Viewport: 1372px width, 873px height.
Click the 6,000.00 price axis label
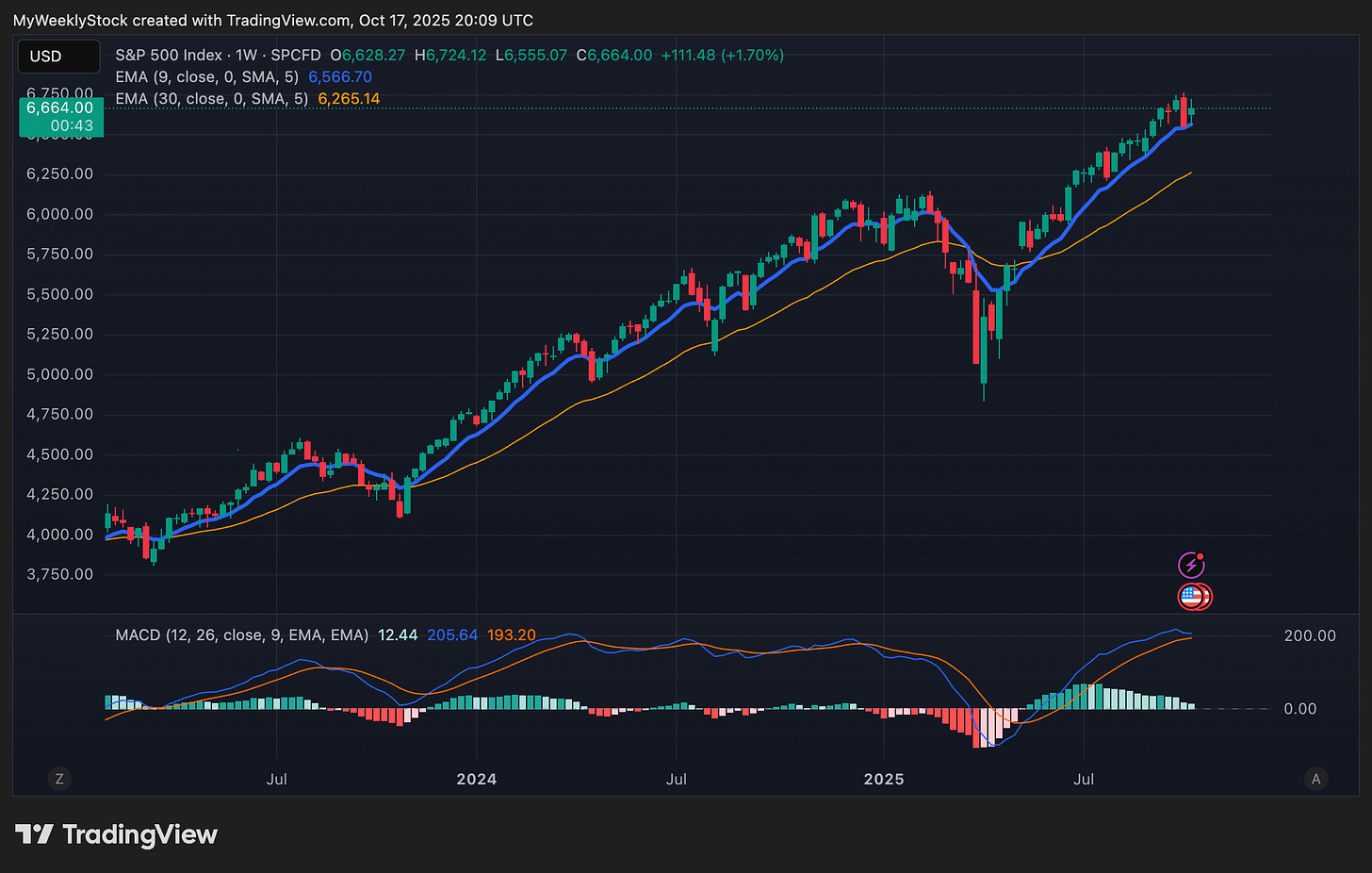(x=59, y=214)
